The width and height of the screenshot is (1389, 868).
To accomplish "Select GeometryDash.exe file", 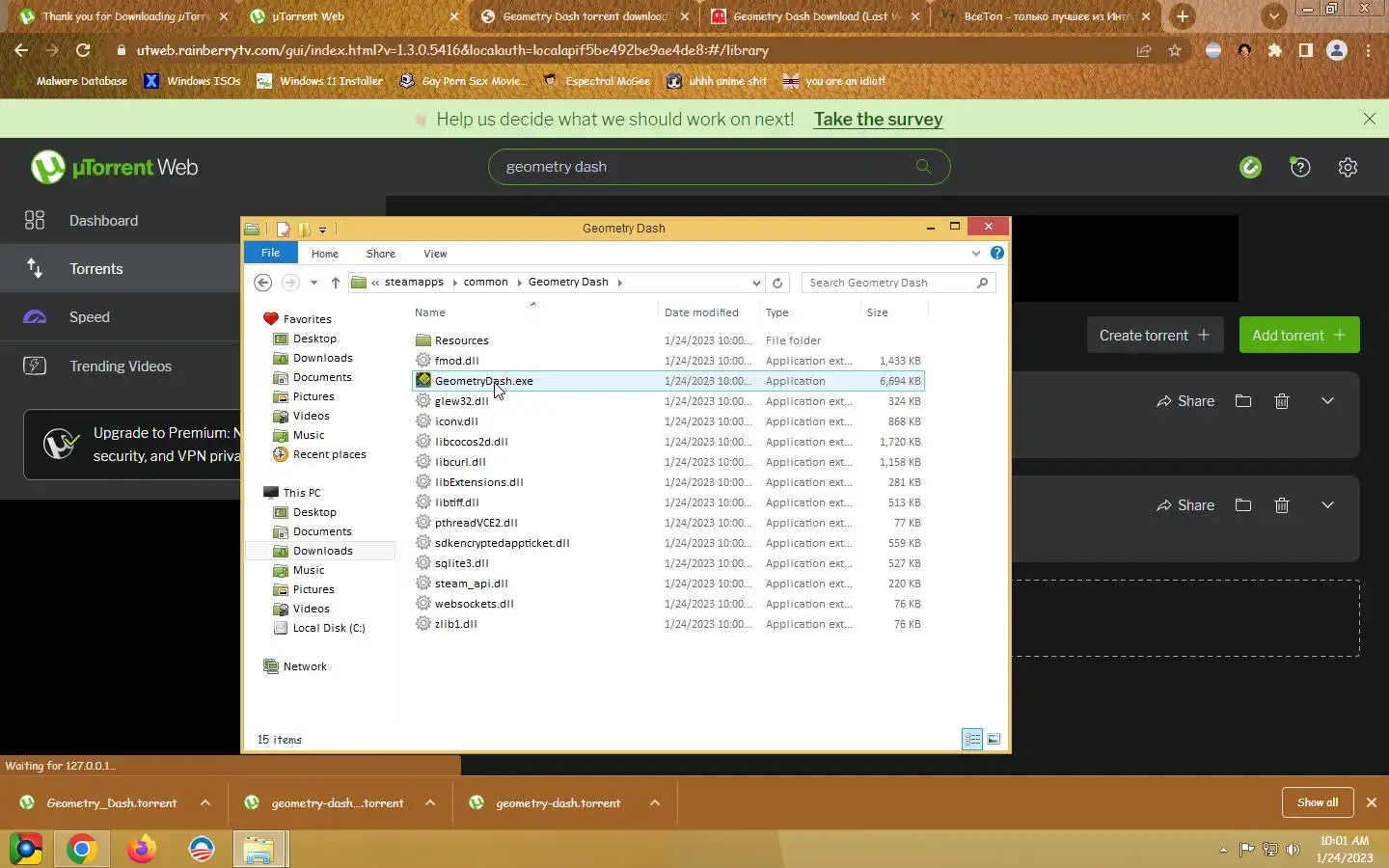I will tap(667, 381).
